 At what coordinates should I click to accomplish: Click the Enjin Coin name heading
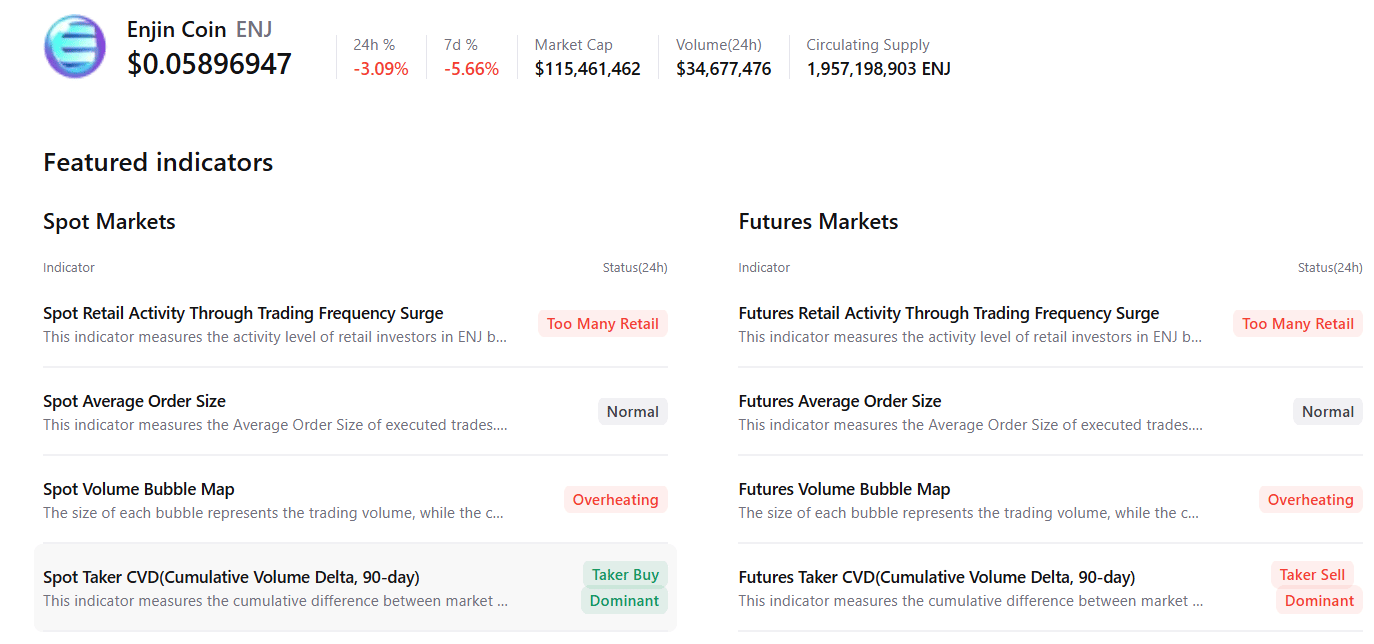(177, 30)
